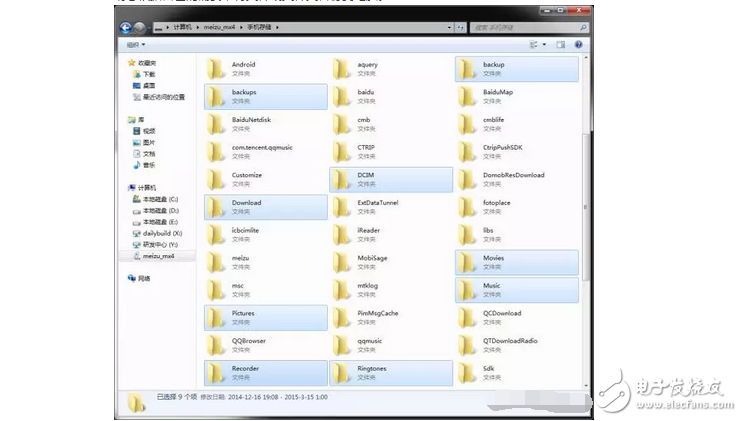742x421 pixels.
Task: Open dailybuild (X:) network drive
Action: pos(161,233)
